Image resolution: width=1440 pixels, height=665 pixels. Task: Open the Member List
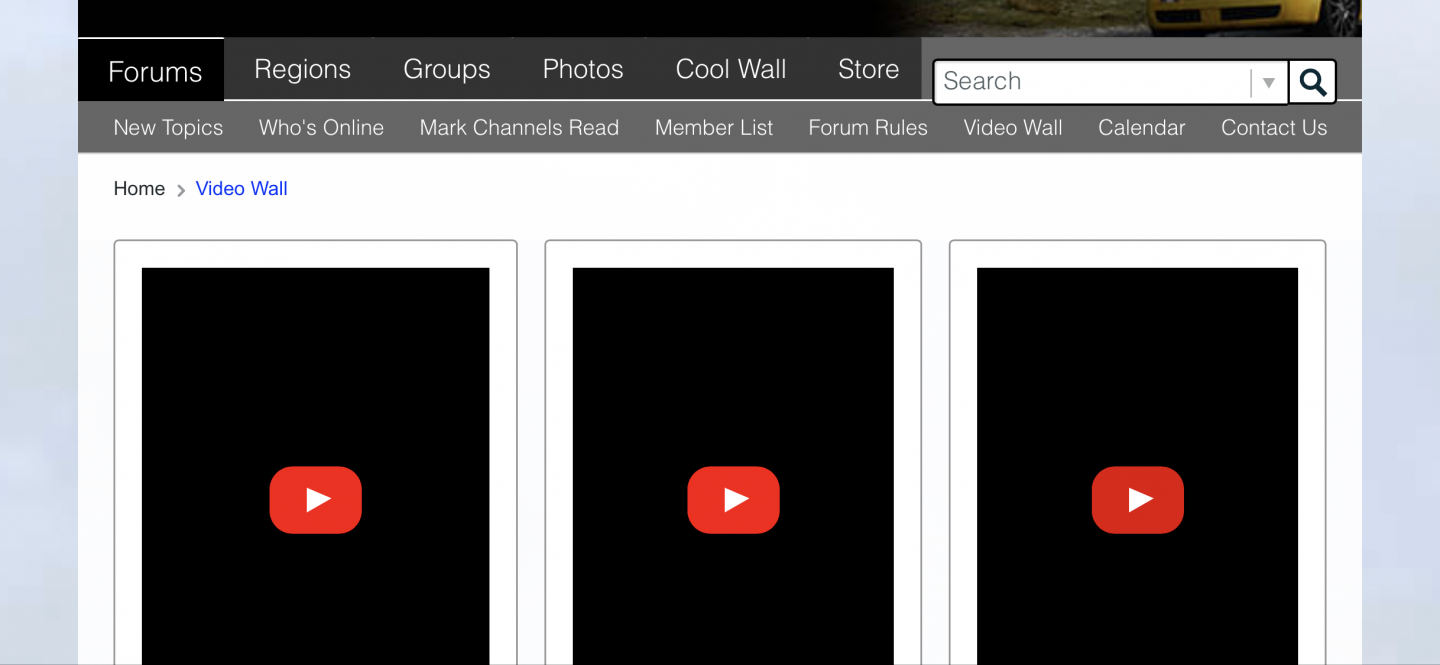coord(714,128)
